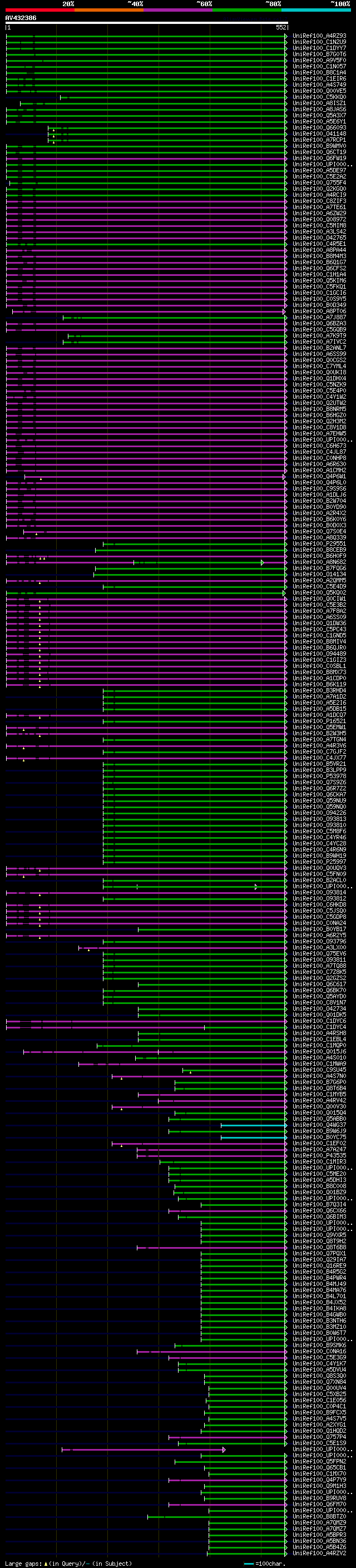Image resolution: width=356 pixels, height=1568 pixels.
Task: Click the hit label UniRef100_A4RZ93
Action: coord(319,36)
